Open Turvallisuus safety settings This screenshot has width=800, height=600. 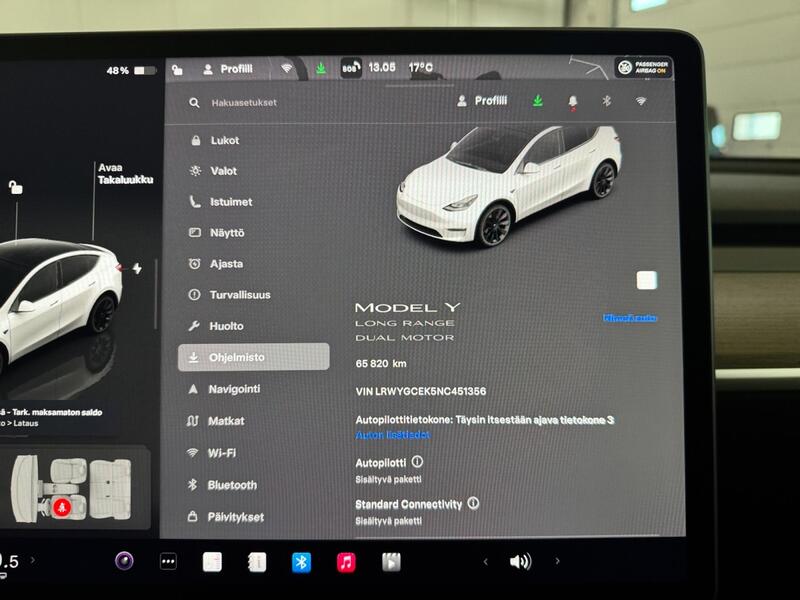click(245, 295)
